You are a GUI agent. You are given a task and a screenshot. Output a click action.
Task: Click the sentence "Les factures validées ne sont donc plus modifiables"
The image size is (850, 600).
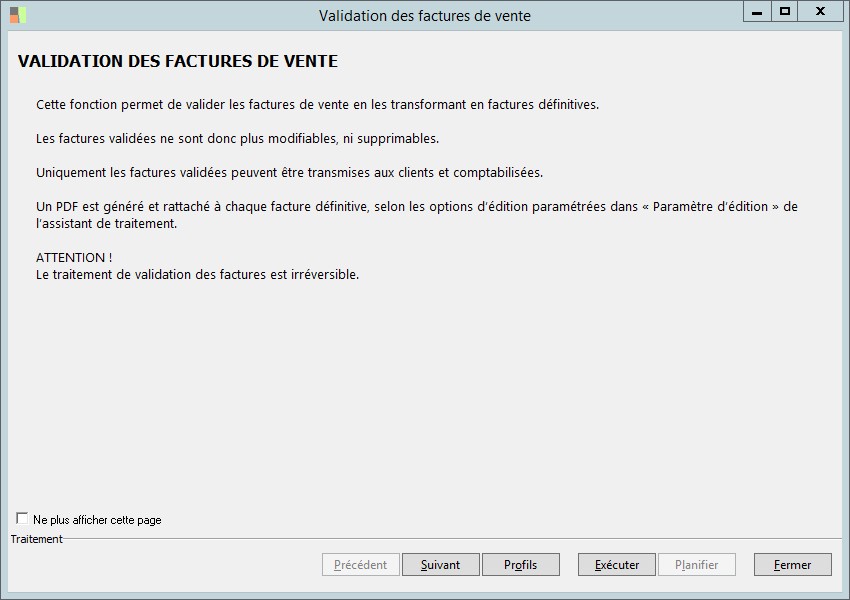tap(237, 139)
